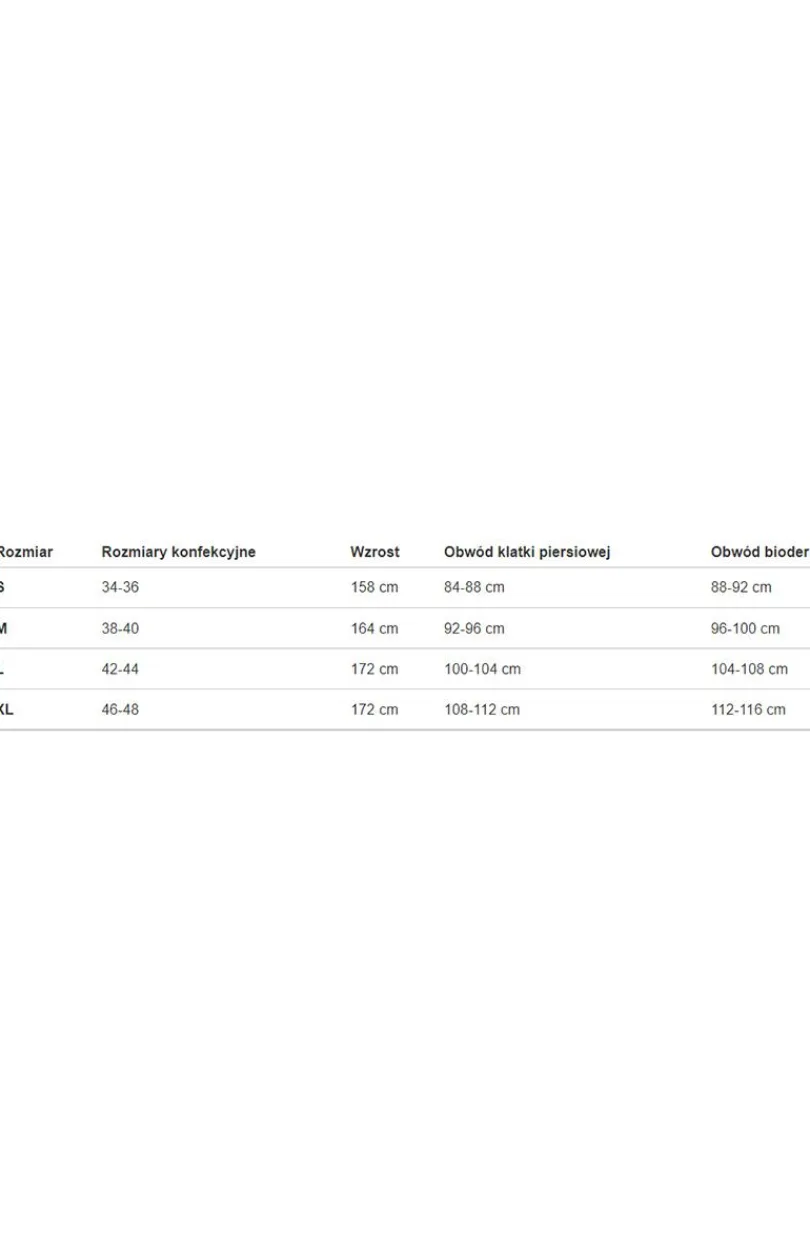Select the XL size row label
The height and width of the screenshot is (1260, 810).
[6, 710]
